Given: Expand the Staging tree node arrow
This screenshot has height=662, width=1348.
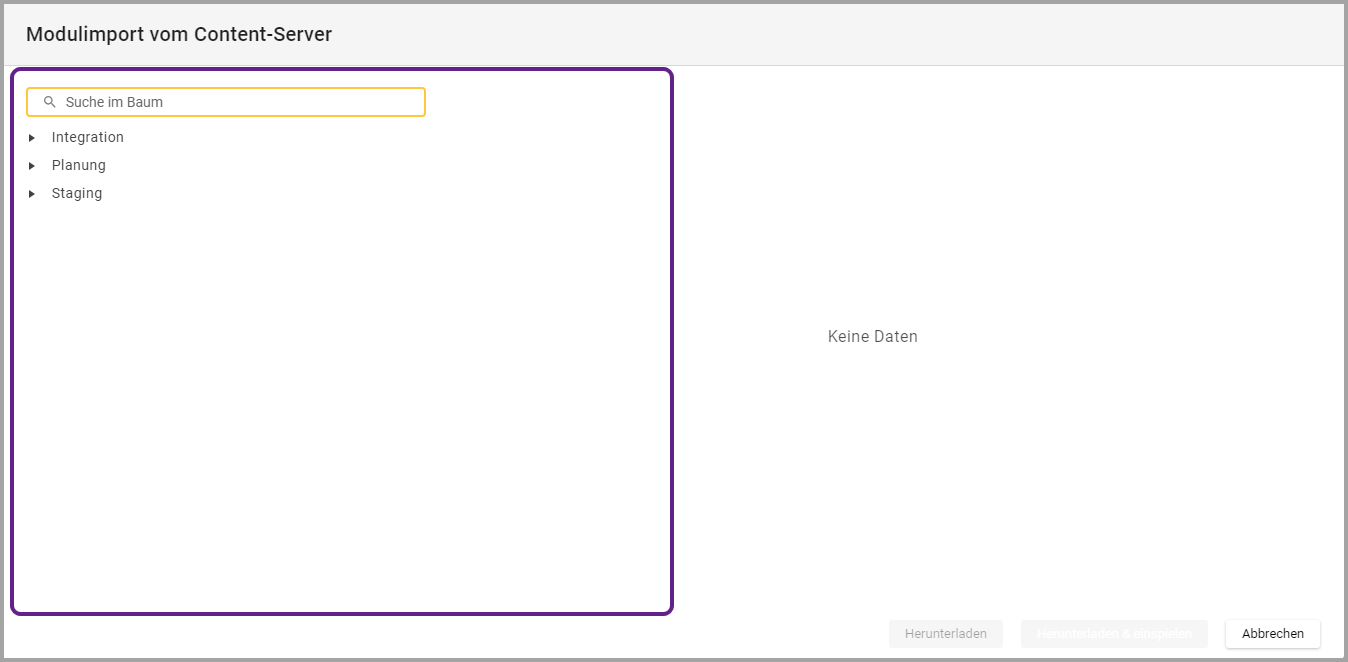Looking at the screenshot, I should pyautogui.click(x=32, y=194).
